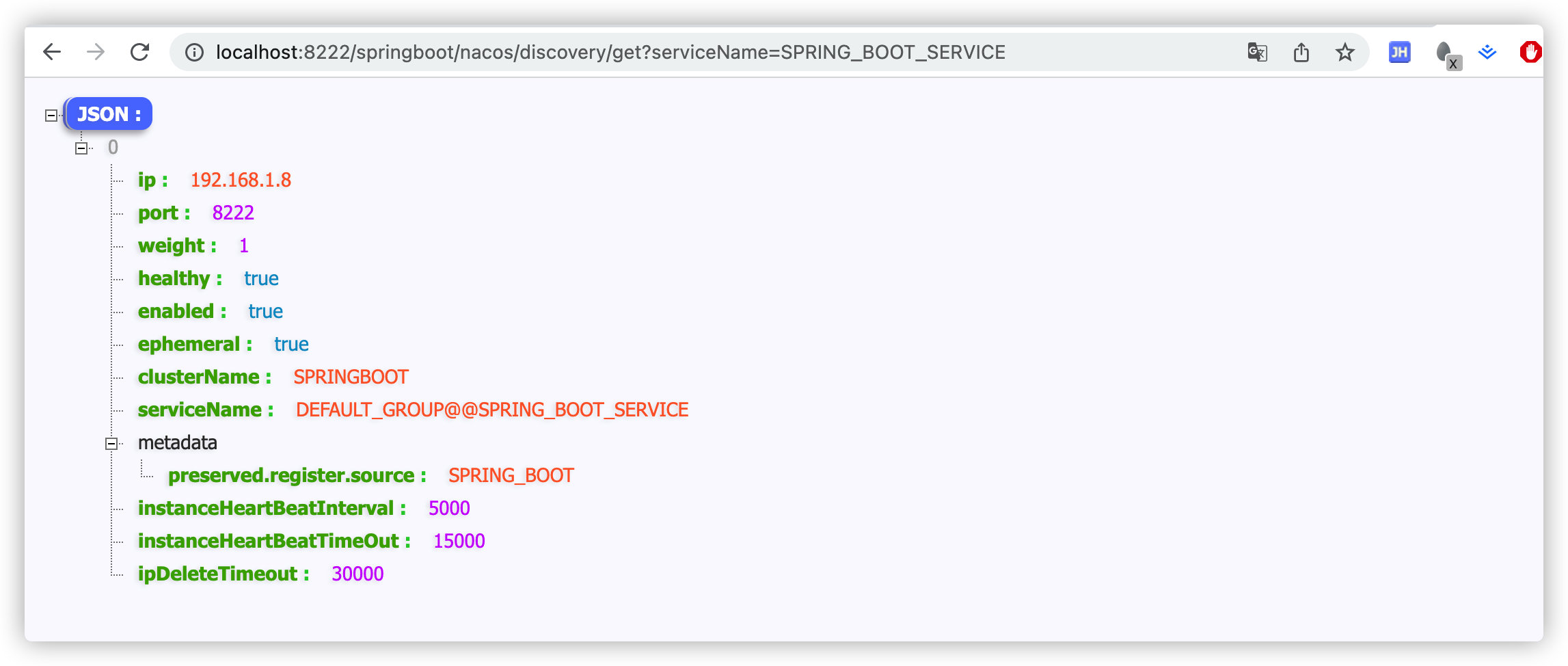Image resolution: width=1568 pixels, height=666 pixels.
Task: Select the 0 array index label
Action: [x=113, y=146]
